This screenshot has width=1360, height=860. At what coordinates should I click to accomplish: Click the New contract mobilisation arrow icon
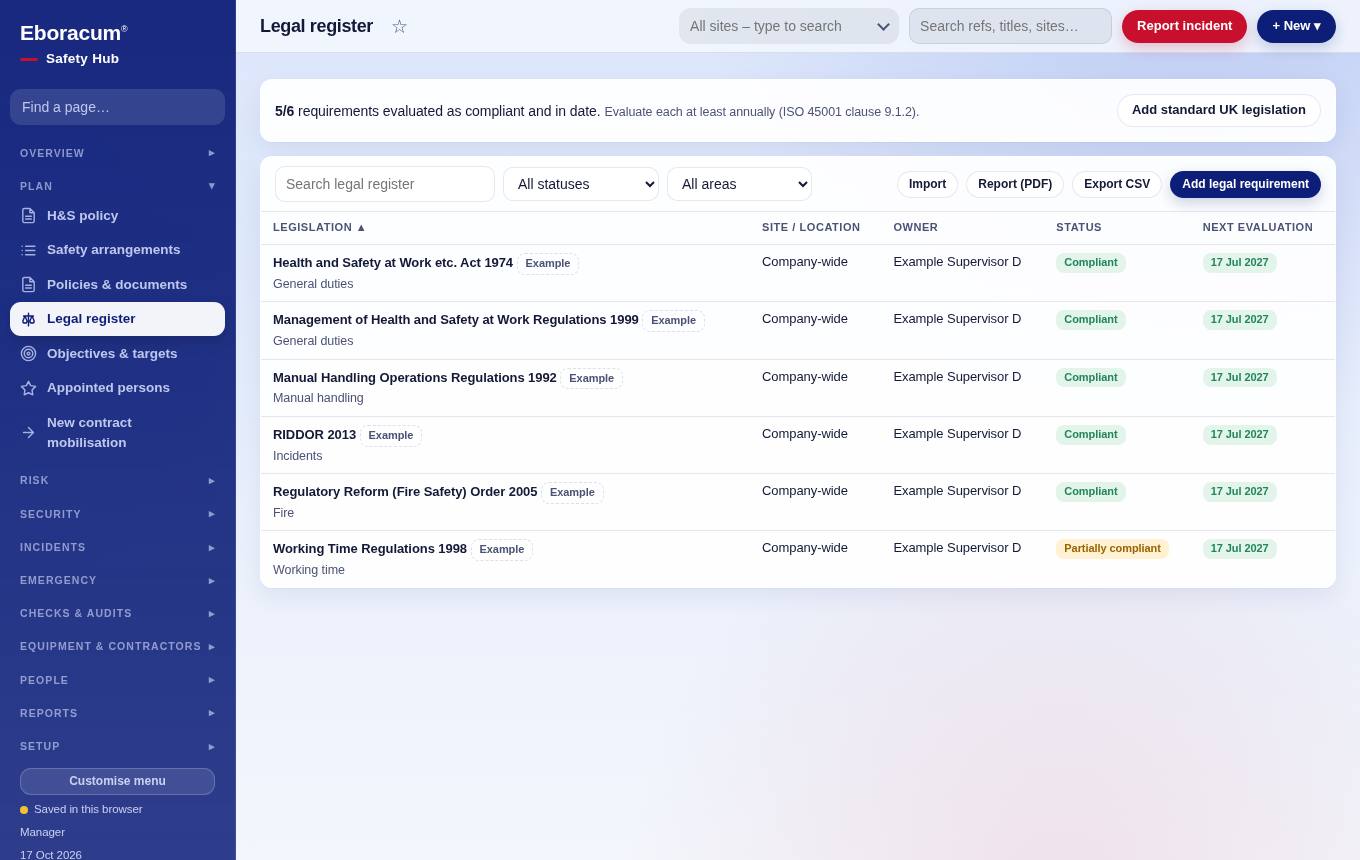coord(28,433)
